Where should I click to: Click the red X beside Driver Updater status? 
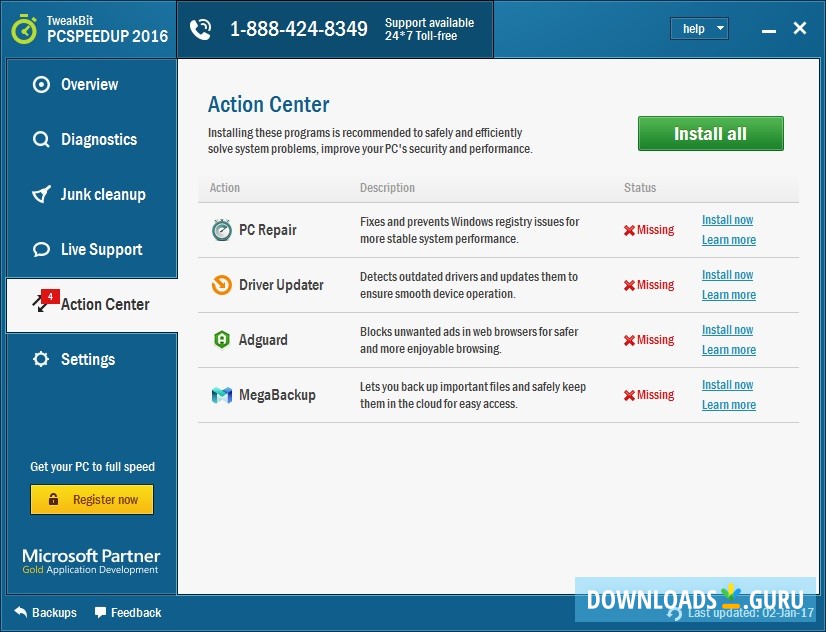pyautogui.click(x=629, y=285)
